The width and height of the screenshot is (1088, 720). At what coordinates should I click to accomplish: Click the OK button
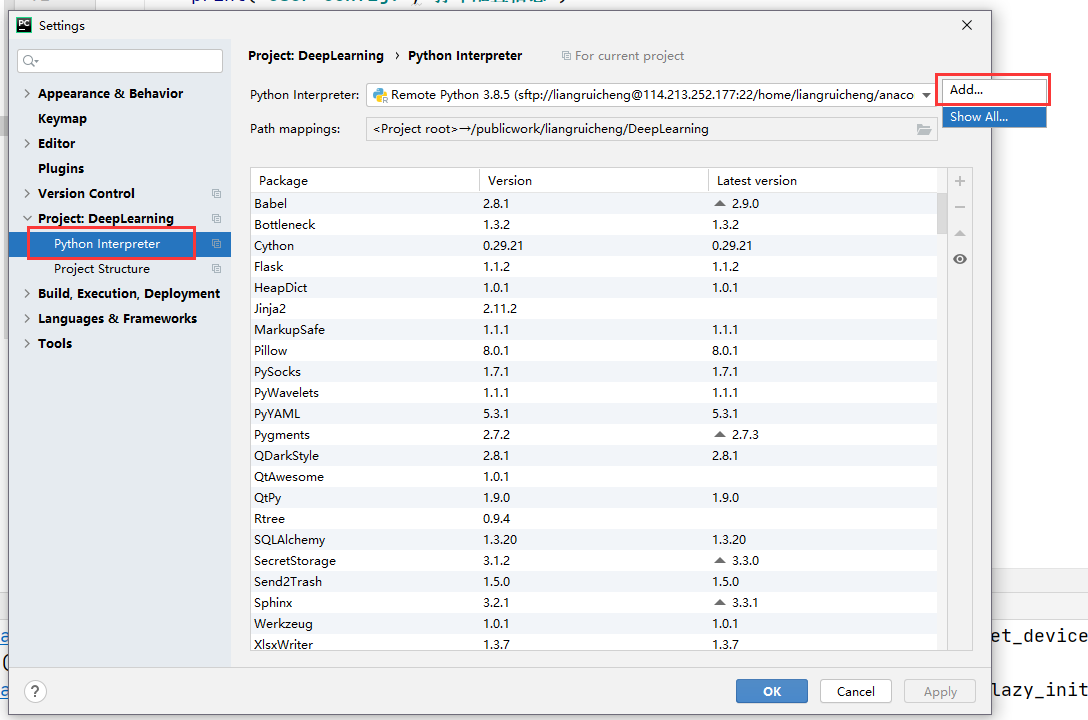coord(772,691)
